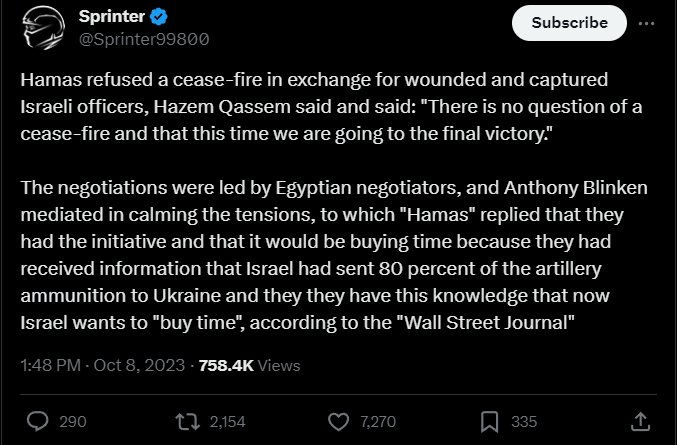This screenshot has width=677, height=445.
Task: Click the Oct 8, 2023 date
Action: point(139,366)
